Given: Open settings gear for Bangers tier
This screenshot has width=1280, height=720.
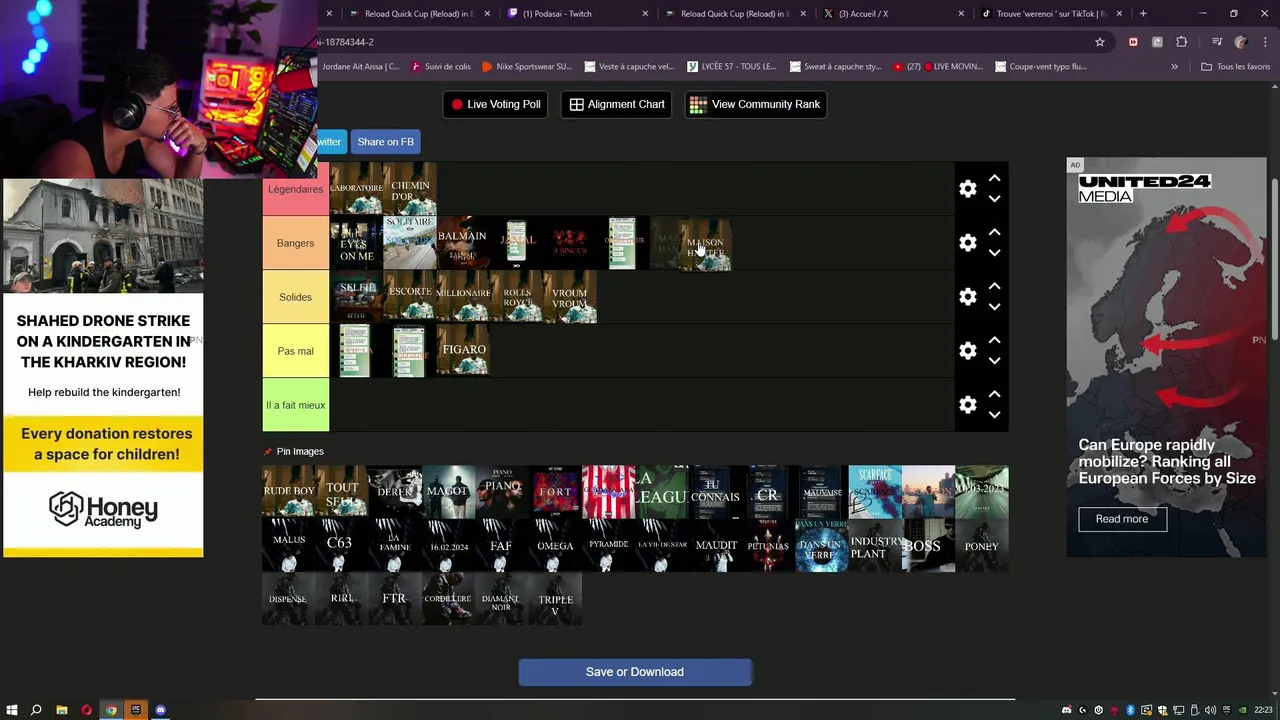Looking at the screenshot, I should tap(967, 243).
